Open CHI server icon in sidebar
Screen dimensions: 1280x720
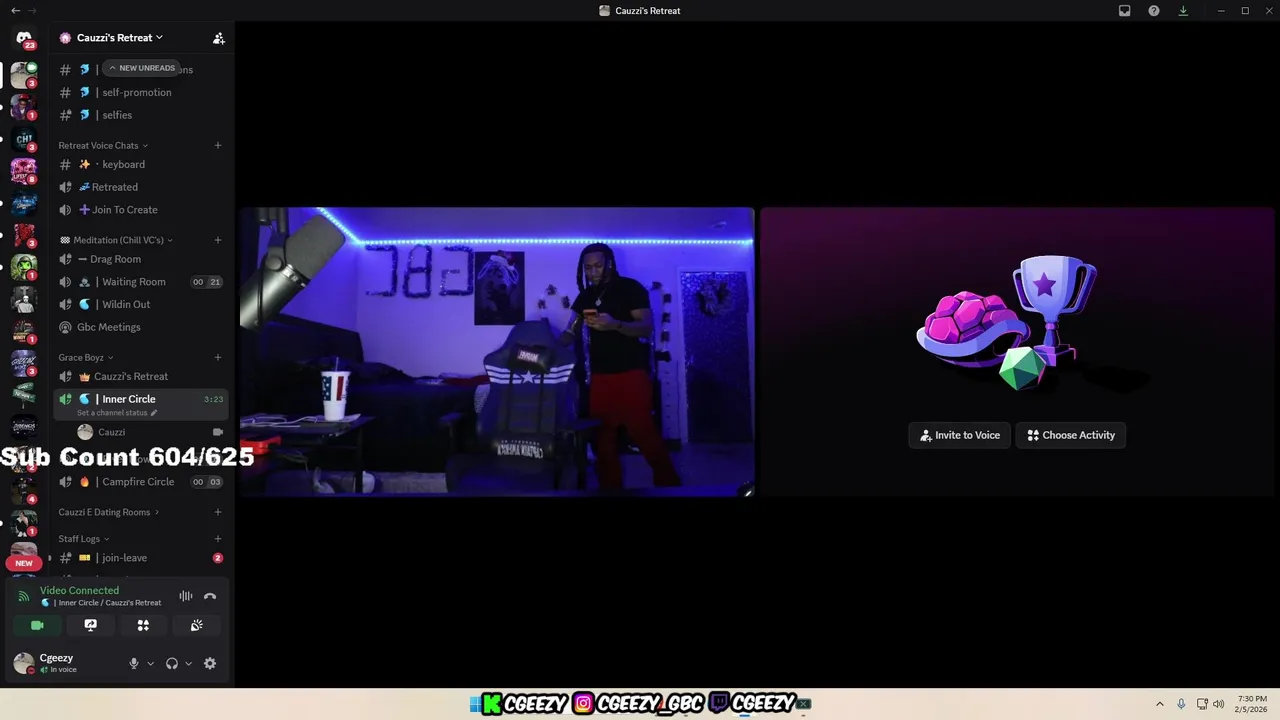click(24, 139)
